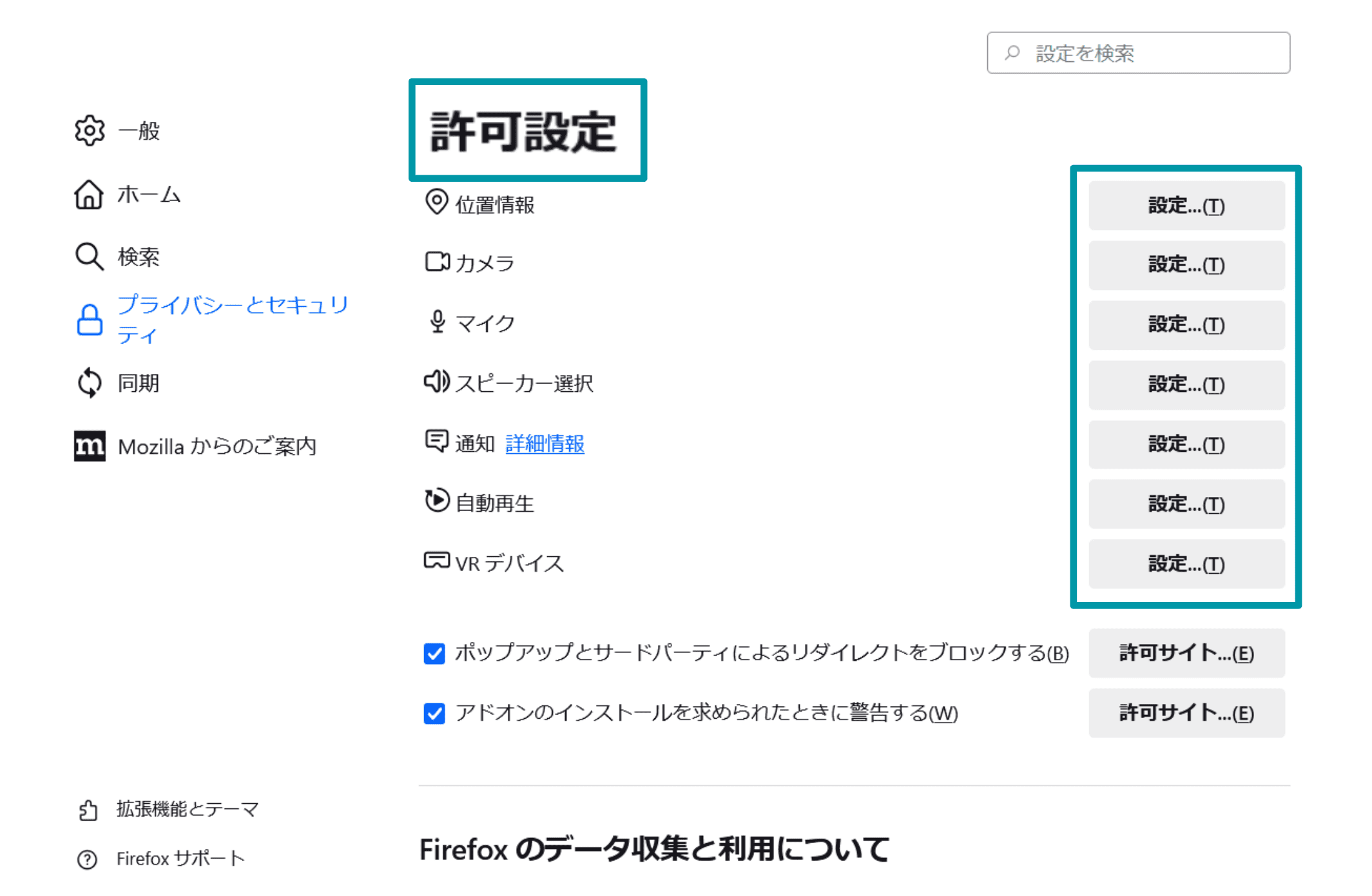Open the 詳細情報 link beside 通知
This screenshot has width=1372, height=896.
click(x=545, y=443)
